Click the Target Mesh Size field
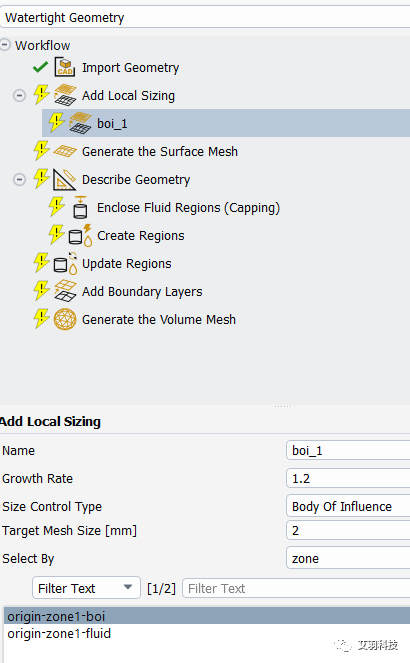Viewport: 410px width, 663px height. [x=348, y=530]
